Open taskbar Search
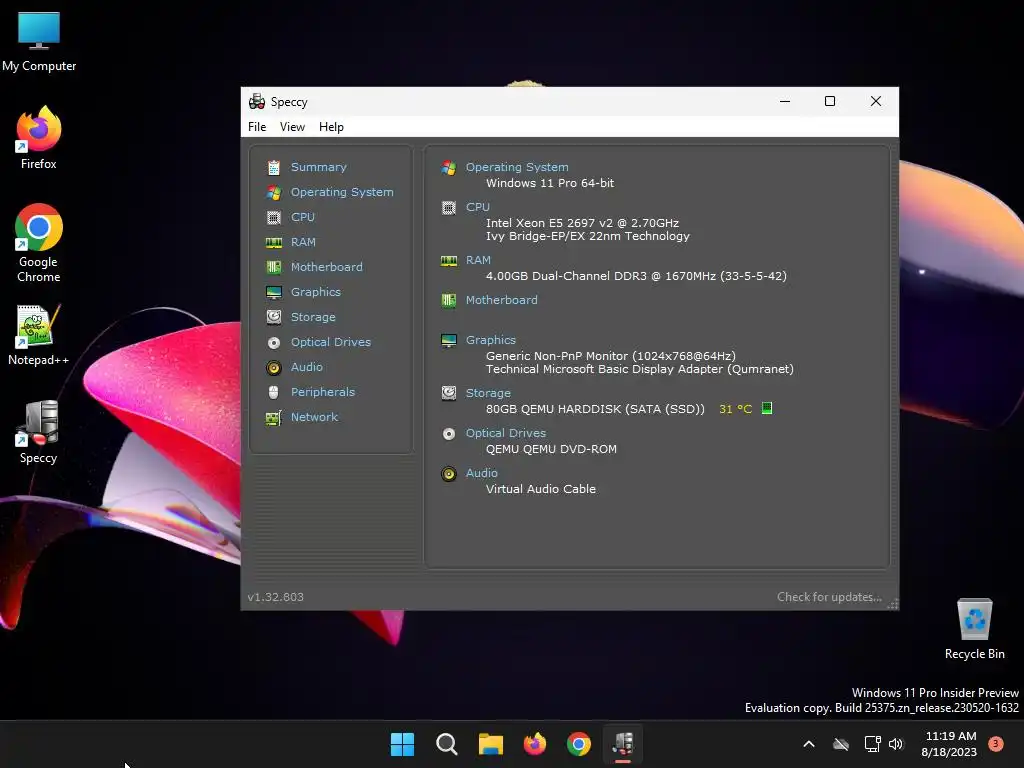 click(447, 744)
